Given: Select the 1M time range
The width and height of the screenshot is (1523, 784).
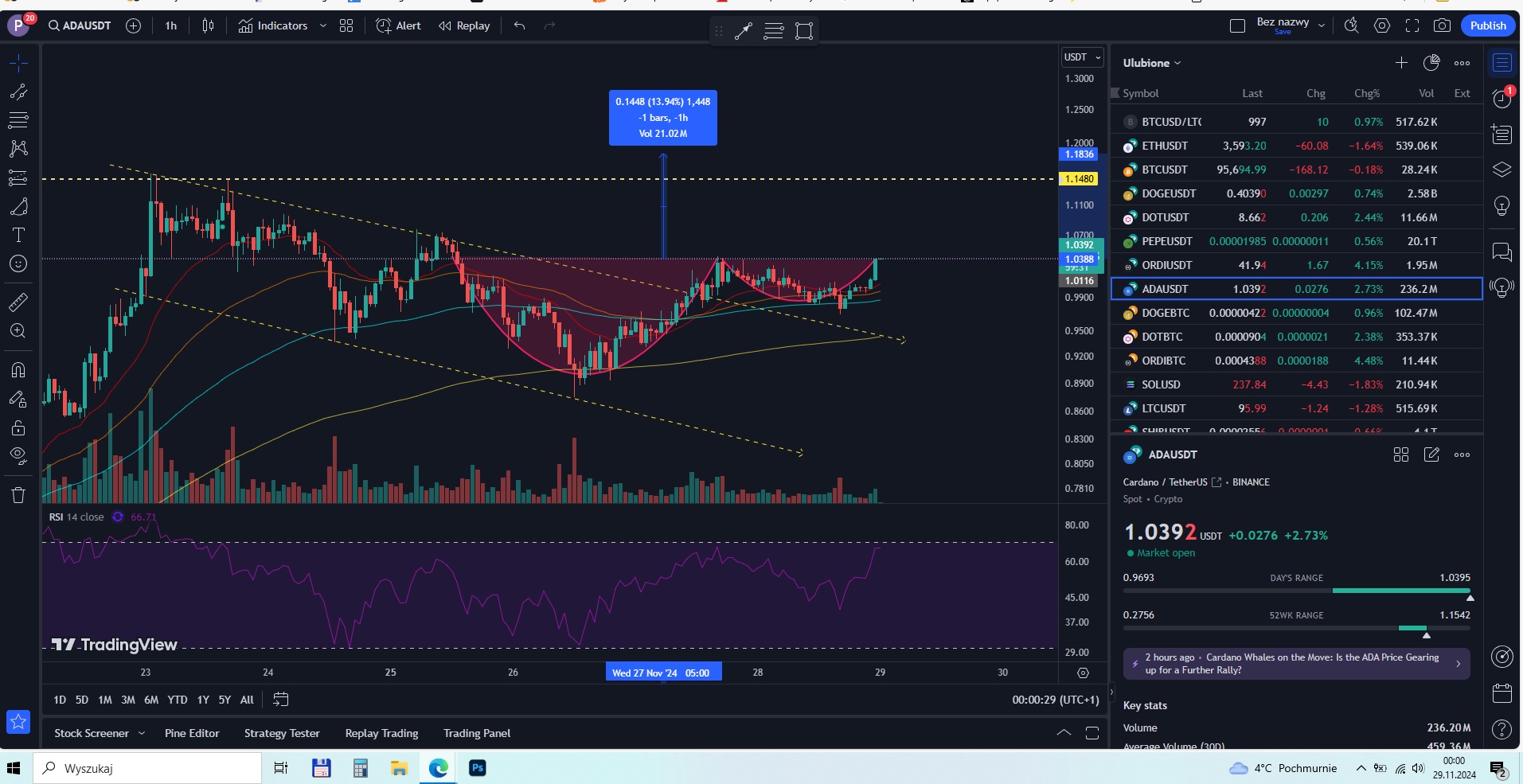Looking at the screenshot, I should click(x=105, y=700).
